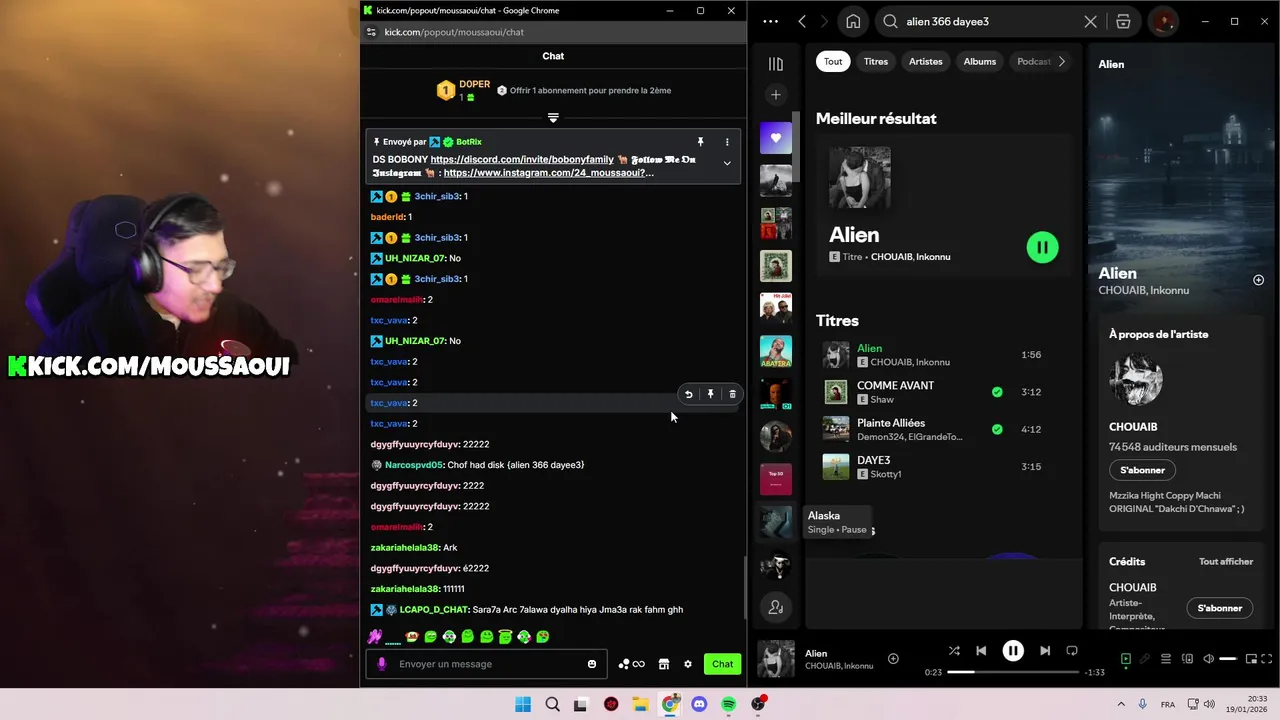Pin the BotRix pinned message icon
1280x720 pixels.
pos(700,142)
